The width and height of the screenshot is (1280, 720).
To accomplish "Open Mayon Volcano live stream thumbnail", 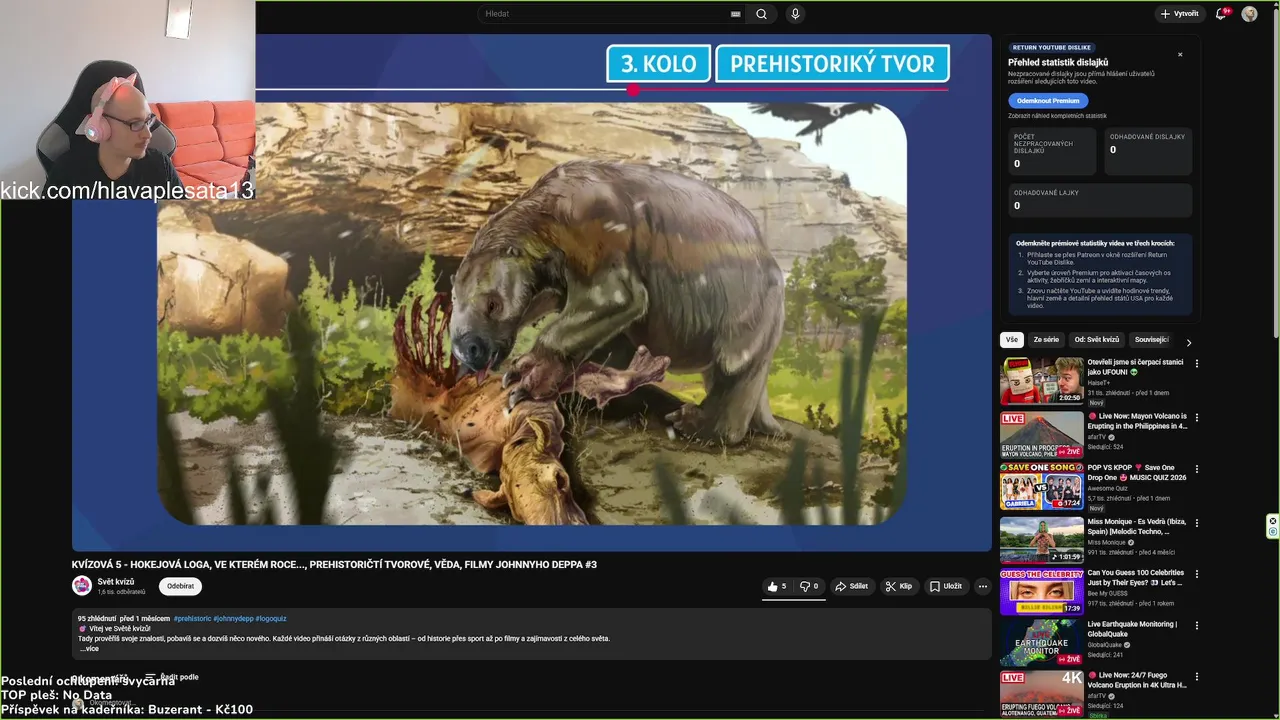I will point(1042,435).
